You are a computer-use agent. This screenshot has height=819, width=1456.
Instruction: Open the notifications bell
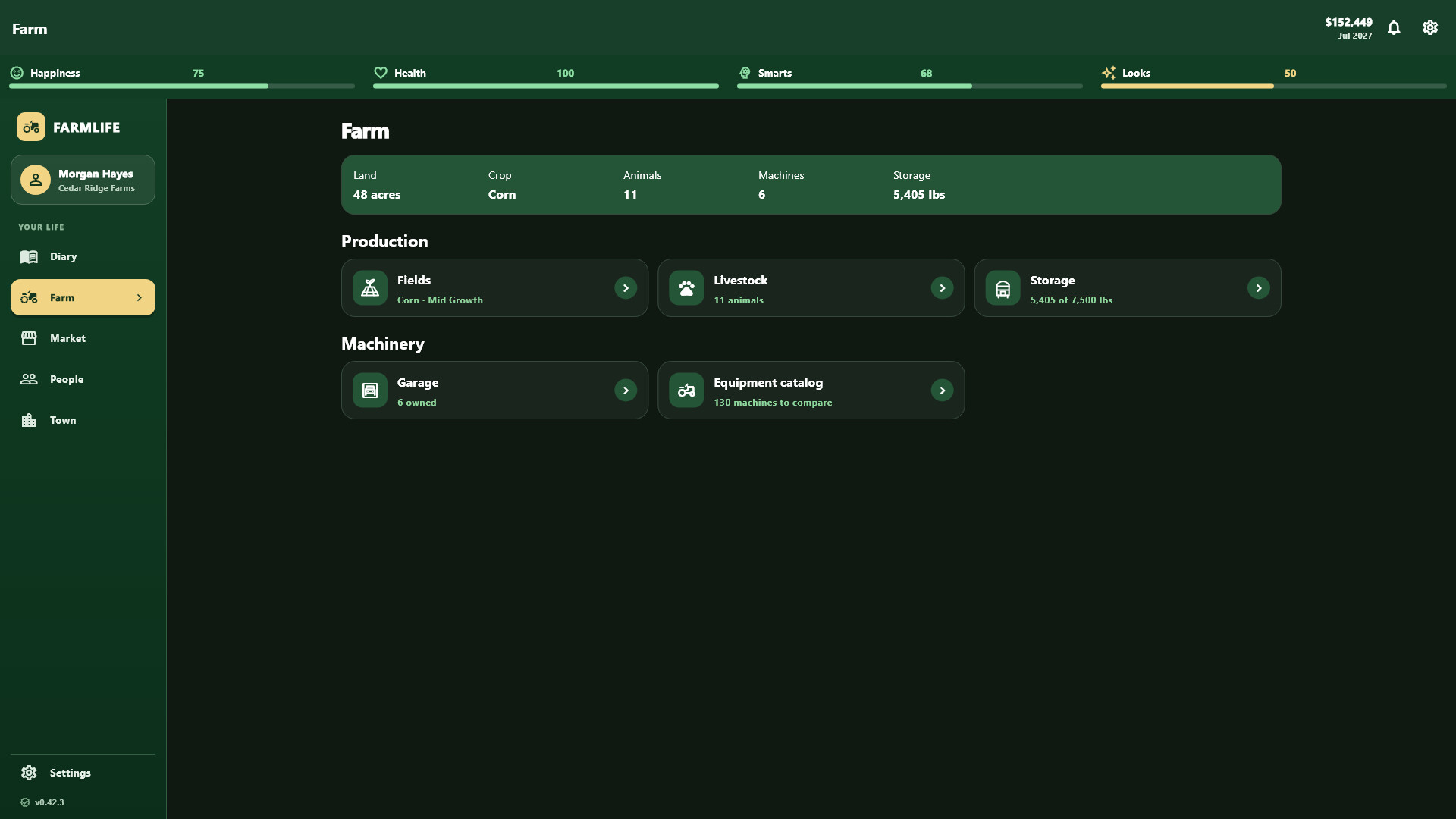1394,28
